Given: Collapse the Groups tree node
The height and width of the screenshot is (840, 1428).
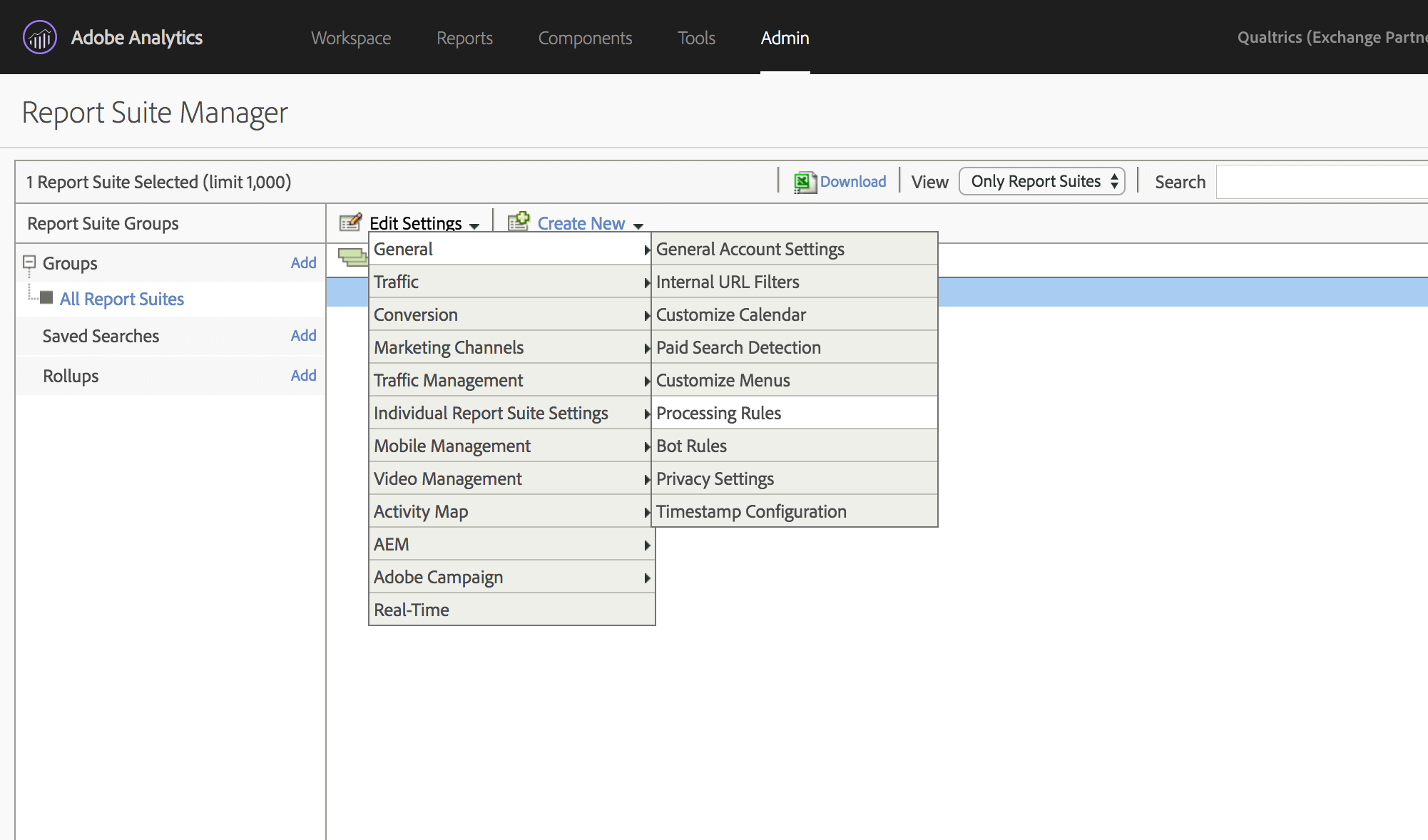Looking at the screenshot, I should coord(29,261).
